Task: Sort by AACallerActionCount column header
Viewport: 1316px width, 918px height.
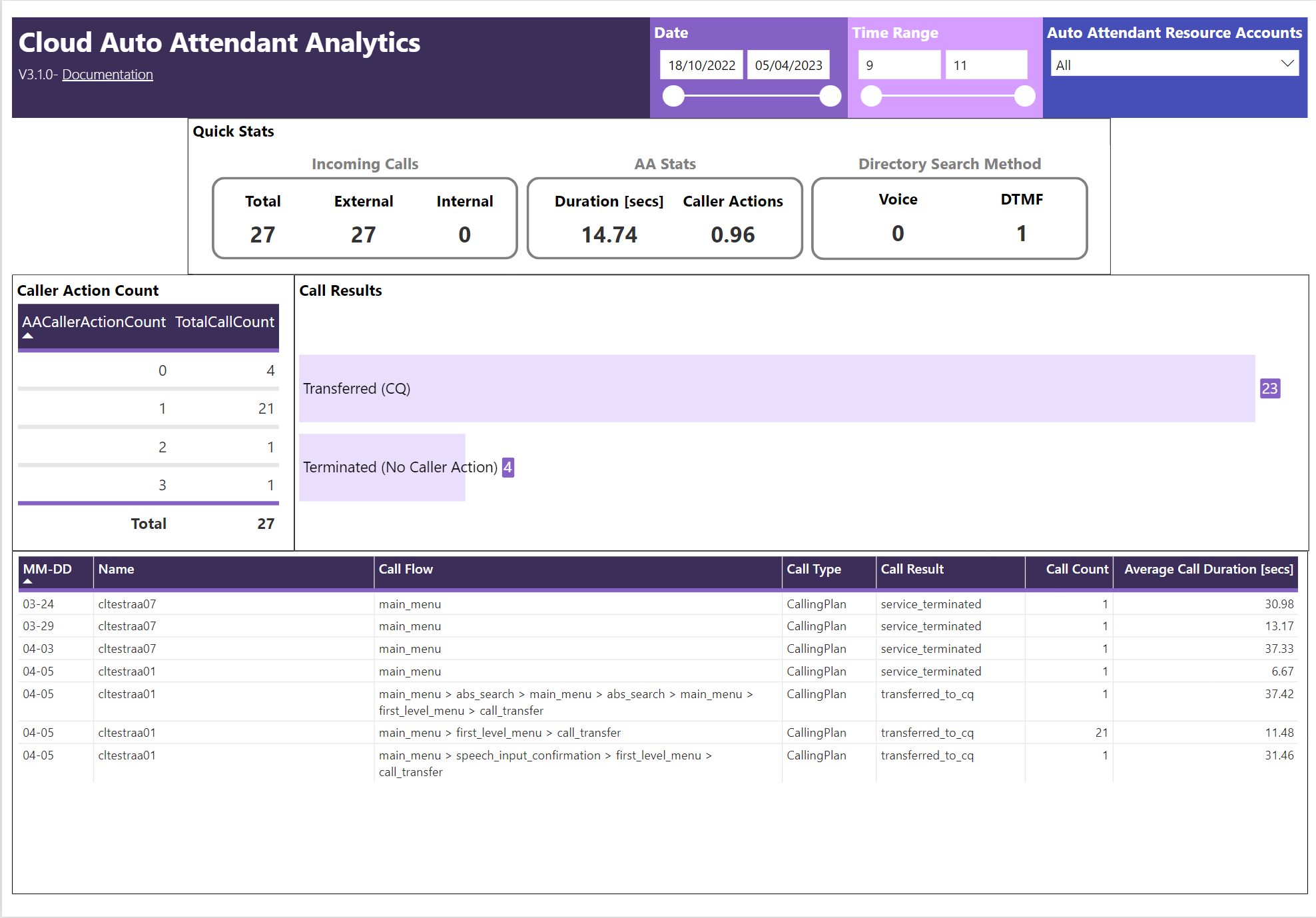Action: (94, 322)
